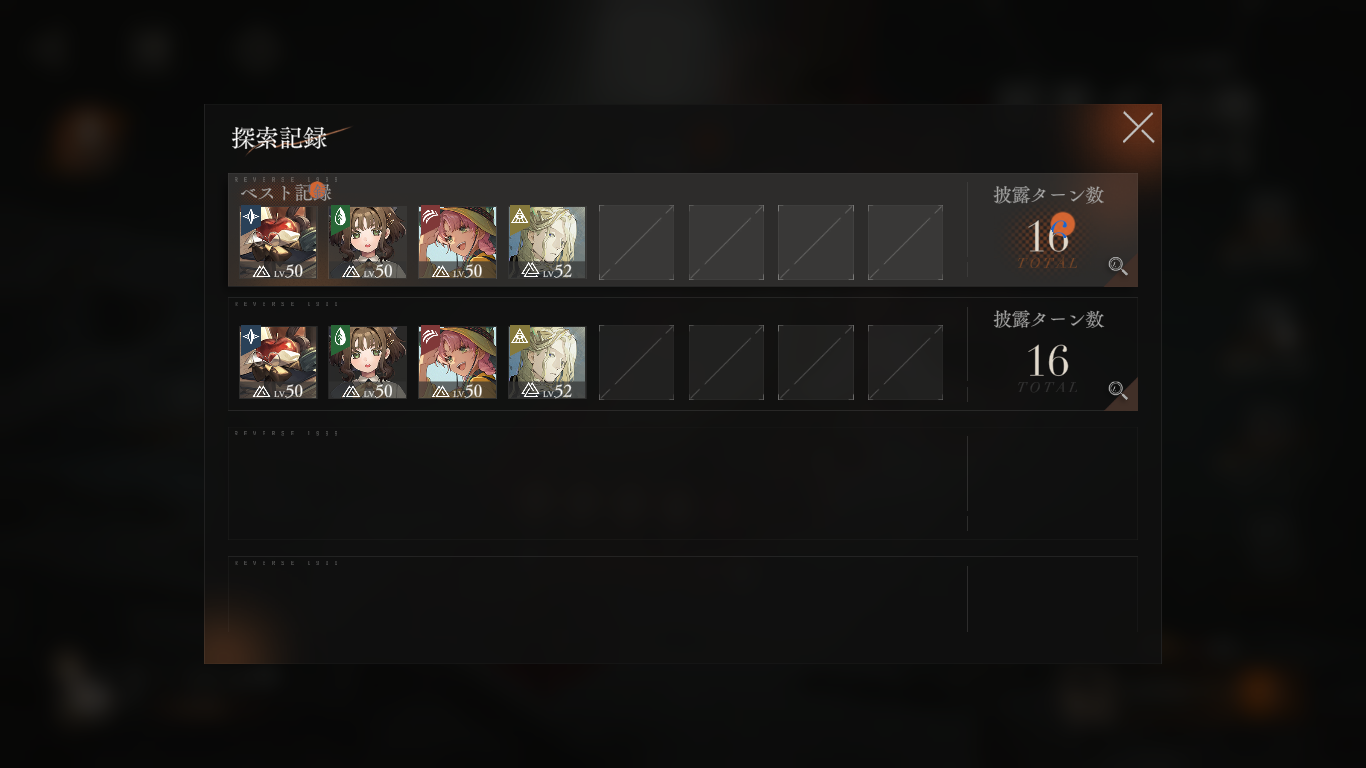
Task: Click beast affinity icon on pink-haired portrait, second row
Action: pos(429,336)
